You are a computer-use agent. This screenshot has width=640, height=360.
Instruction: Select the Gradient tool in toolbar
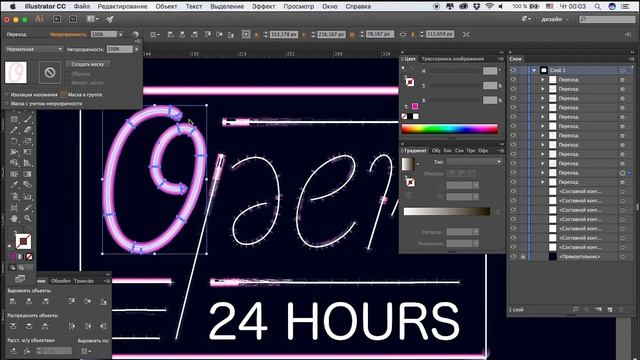[x=28, y=174]
